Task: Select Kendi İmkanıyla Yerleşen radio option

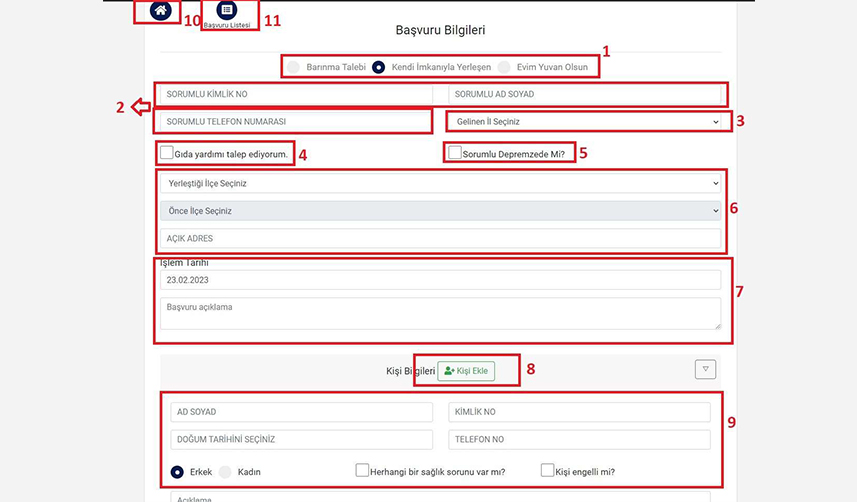Action: (x=379, y=67)
